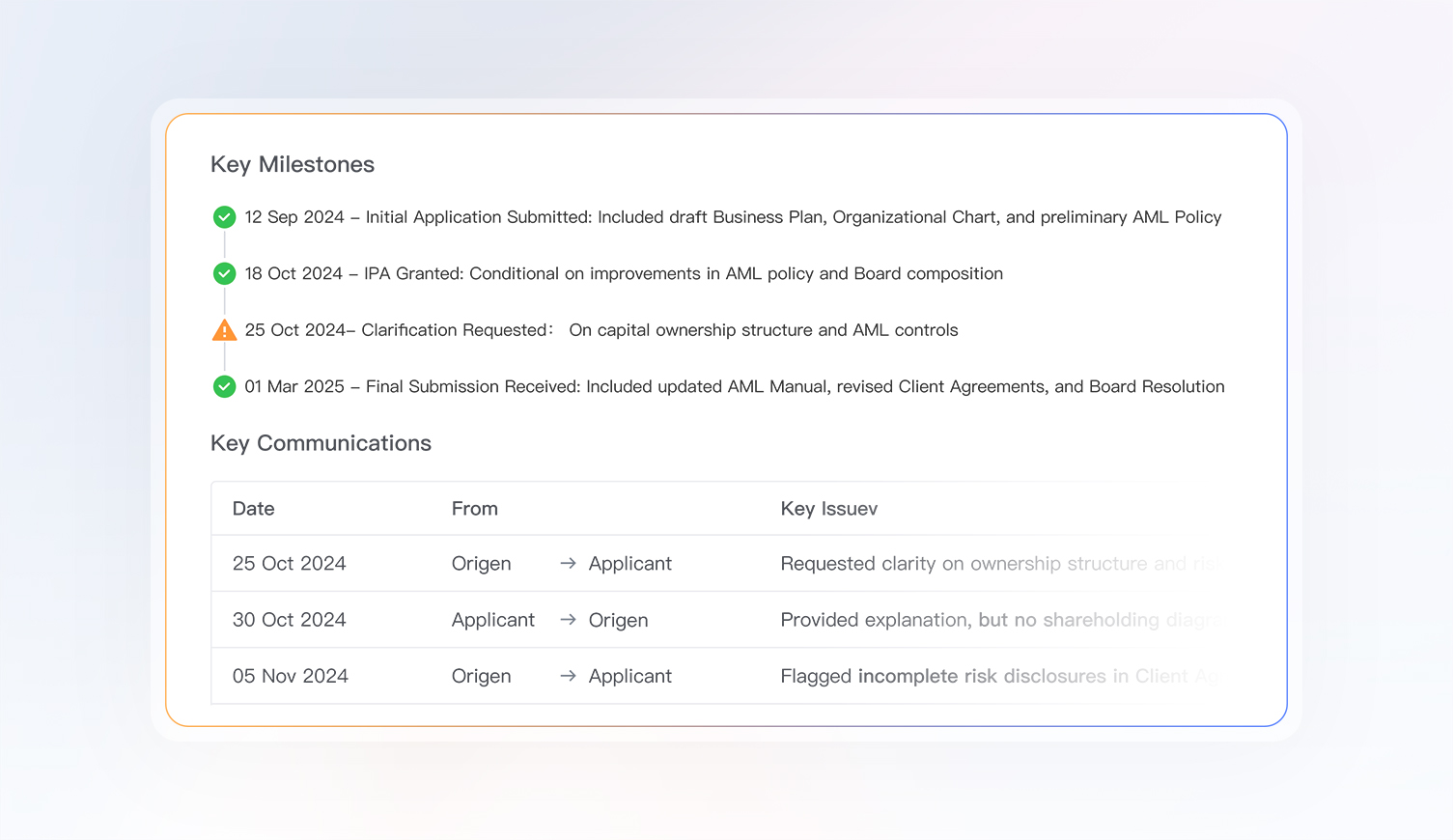This screenshot has width=1453, height=840.
Task: Select the Clarification Requested milestone text
Action: (x=601, y=330)
